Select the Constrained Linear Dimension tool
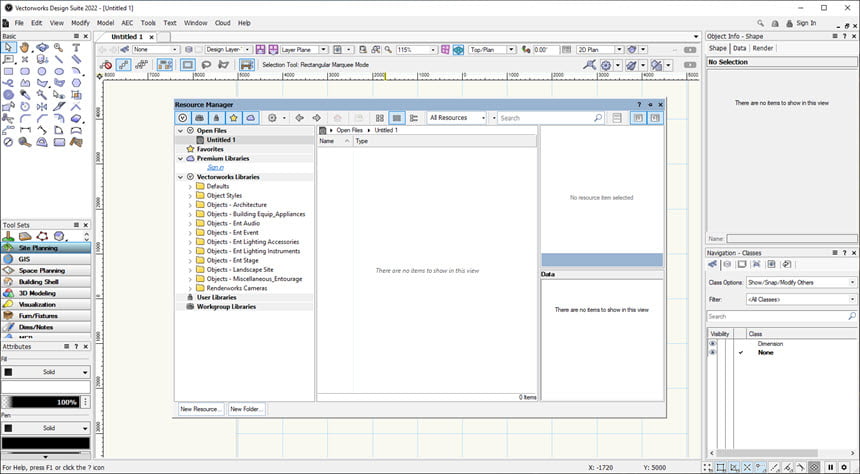This screenshot has height=474, width=860. pos(25,130)
